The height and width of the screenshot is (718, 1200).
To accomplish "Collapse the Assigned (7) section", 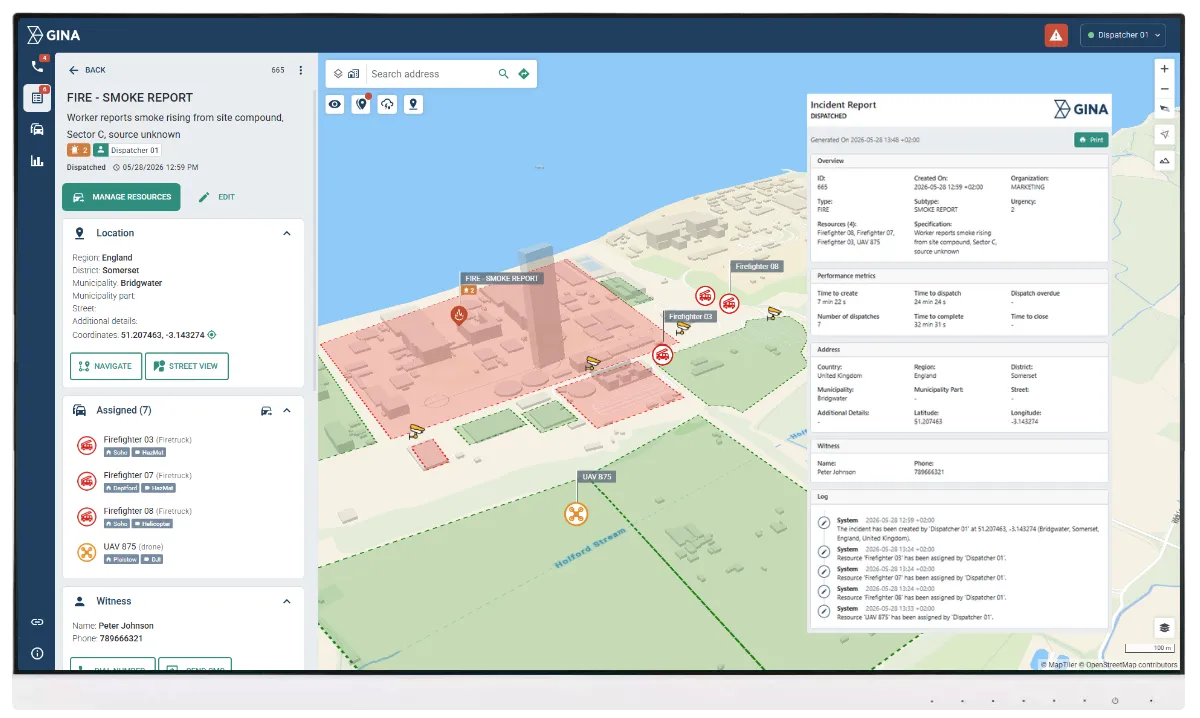I will point(287,410).
